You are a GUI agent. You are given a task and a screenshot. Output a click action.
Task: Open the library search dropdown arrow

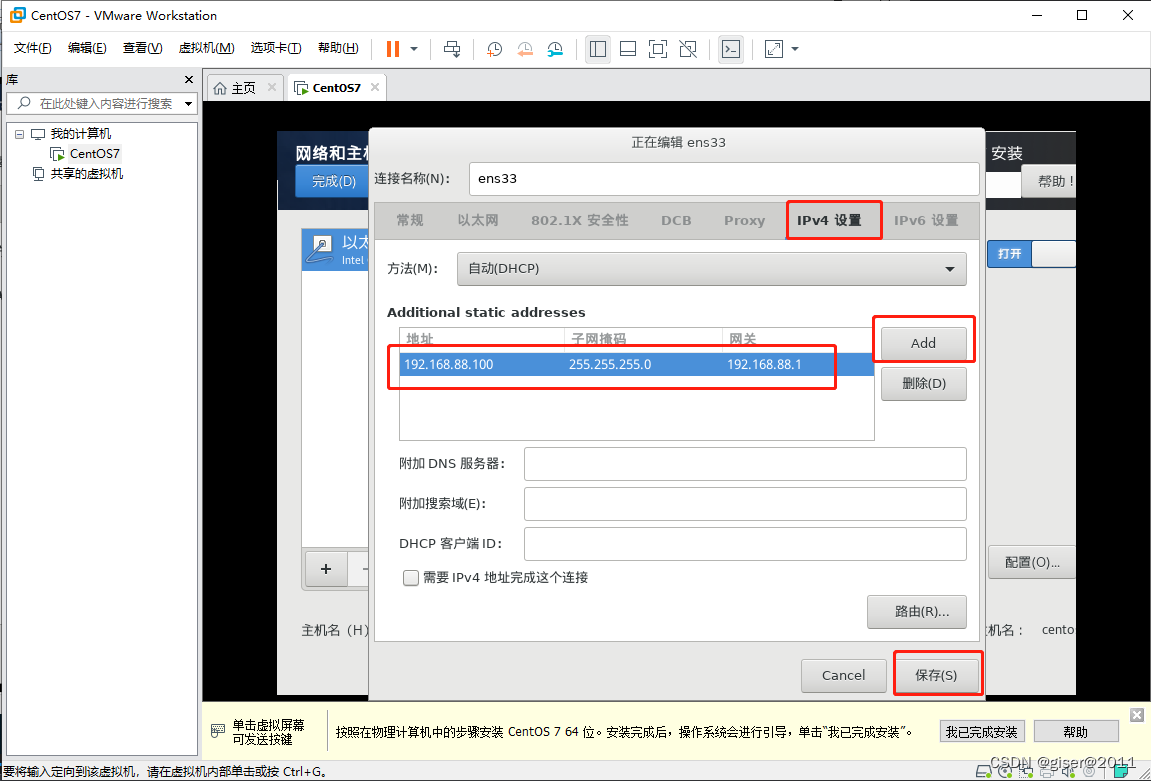pyautogui.click(x=189, y=103)
